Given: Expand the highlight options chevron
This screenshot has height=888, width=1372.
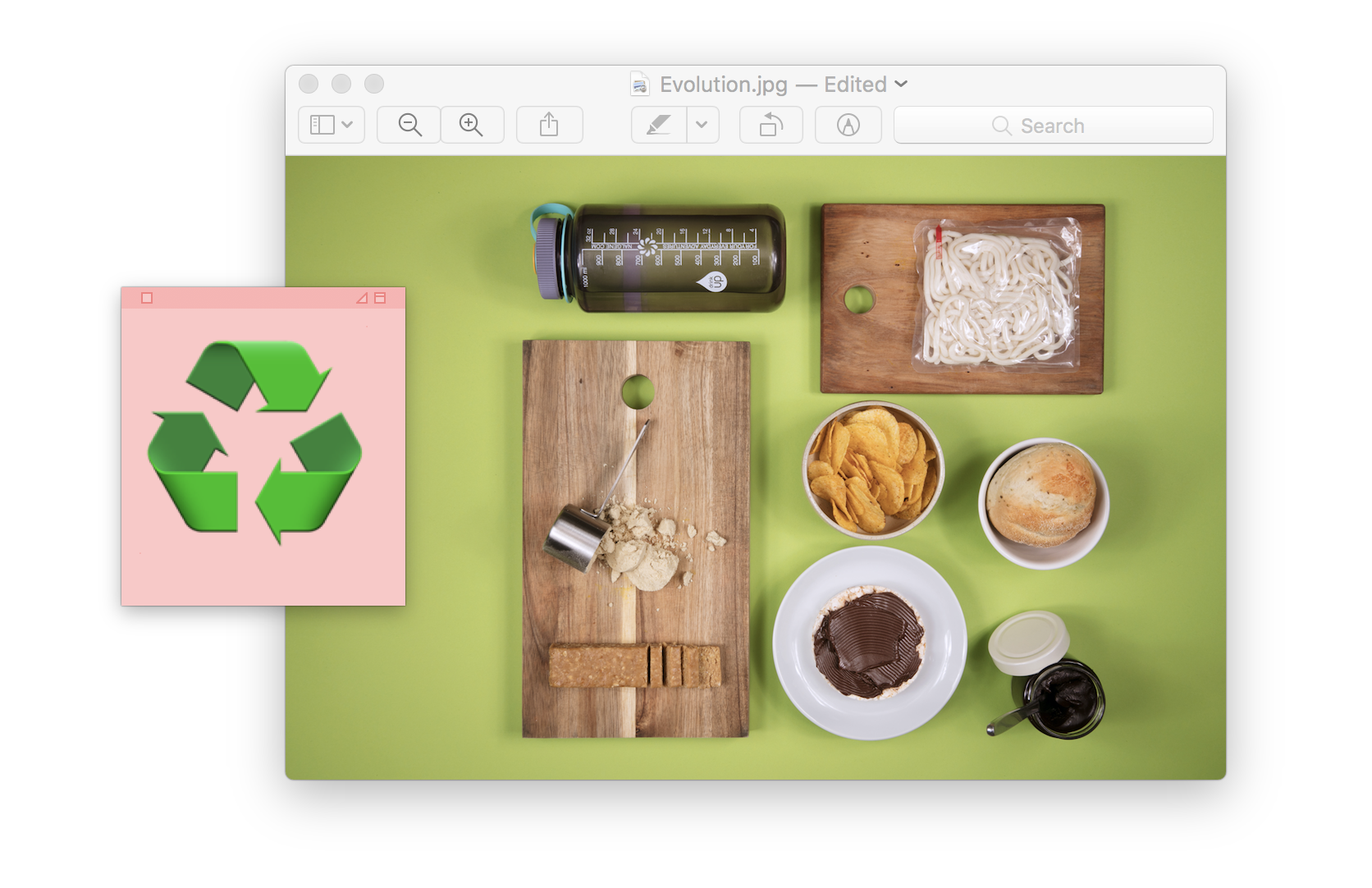Looking at the screenshot, I should coord(702,125).
